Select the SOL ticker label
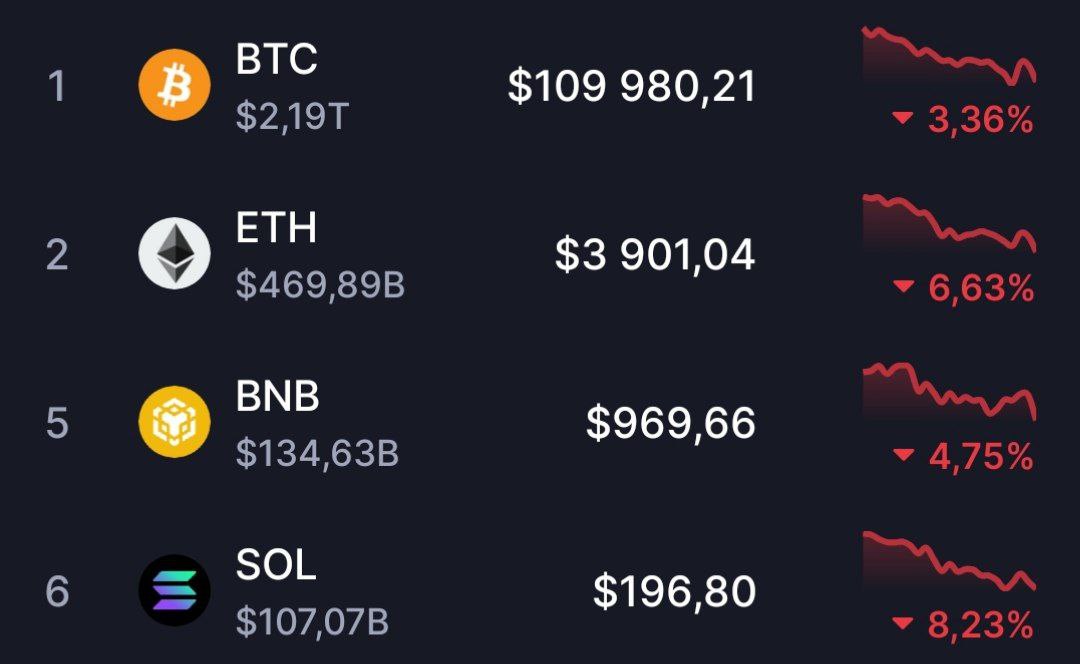Screen dimensions: 1080x664 click(276, 565)
